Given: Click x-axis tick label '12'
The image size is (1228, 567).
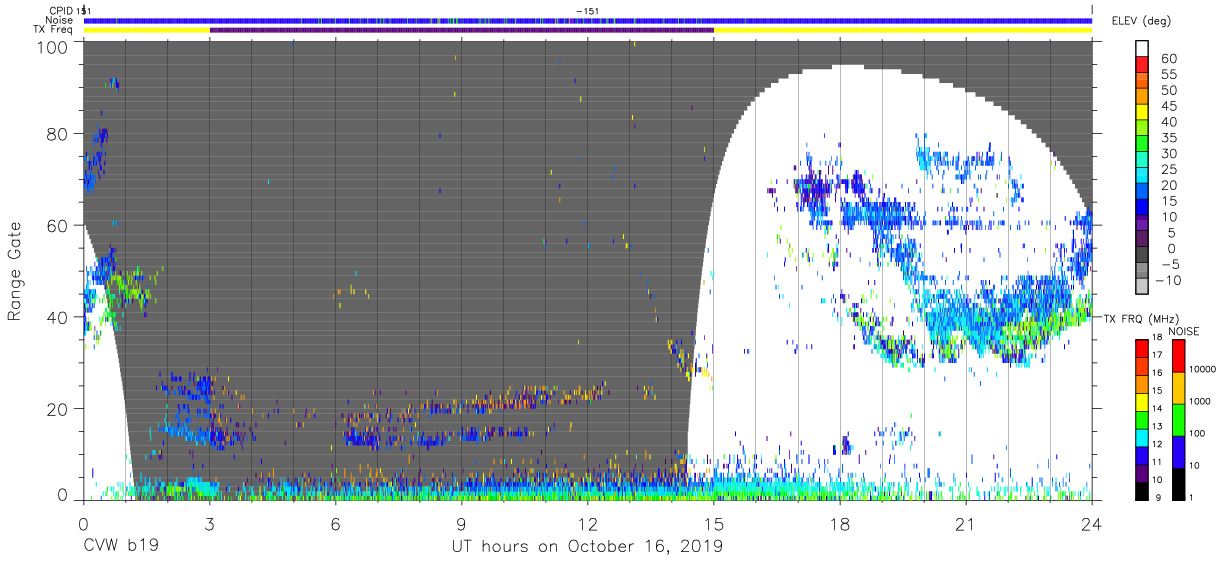Looking at the screenshot, I should click(587, 524).
